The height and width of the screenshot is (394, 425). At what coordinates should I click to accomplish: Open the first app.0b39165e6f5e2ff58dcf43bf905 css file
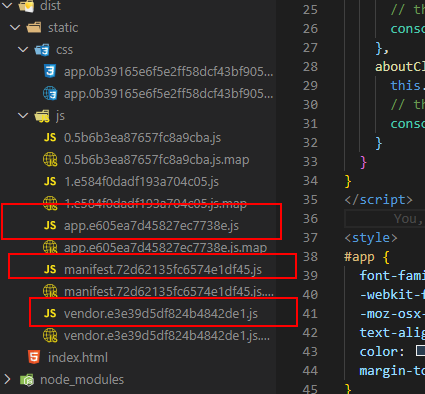(168, 72)
